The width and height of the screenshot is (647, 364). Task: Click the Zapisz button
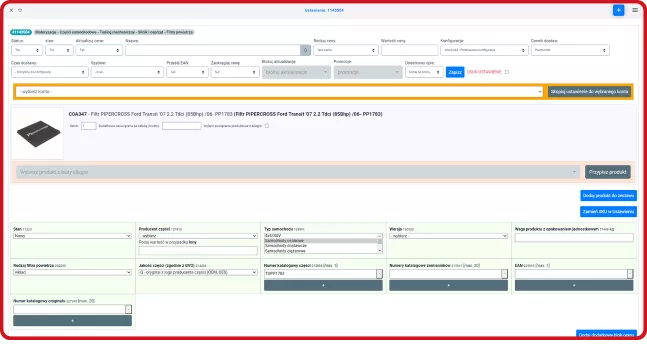tap(455, 72)
